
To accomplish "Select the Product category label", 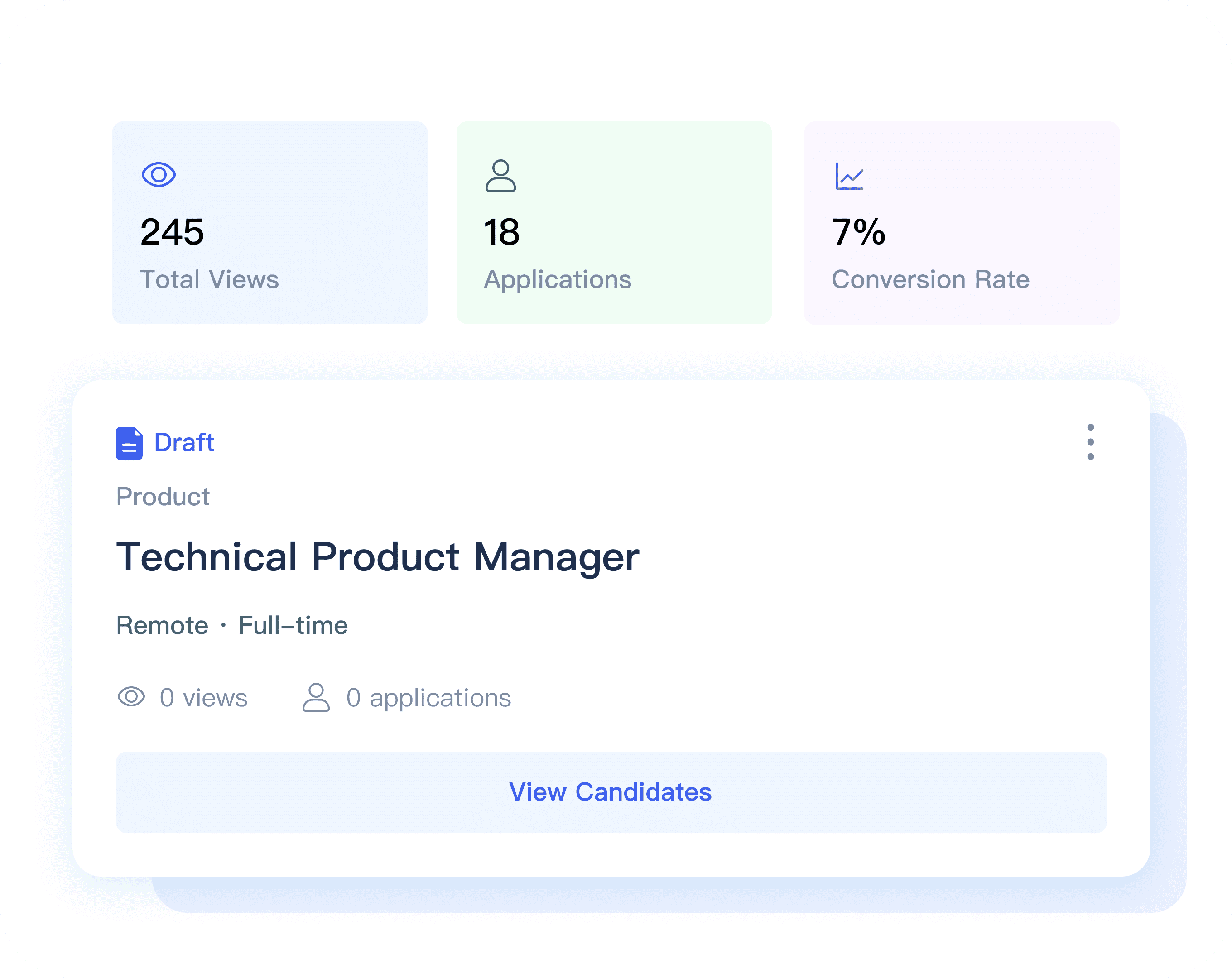I will click(x=163, y=496).
